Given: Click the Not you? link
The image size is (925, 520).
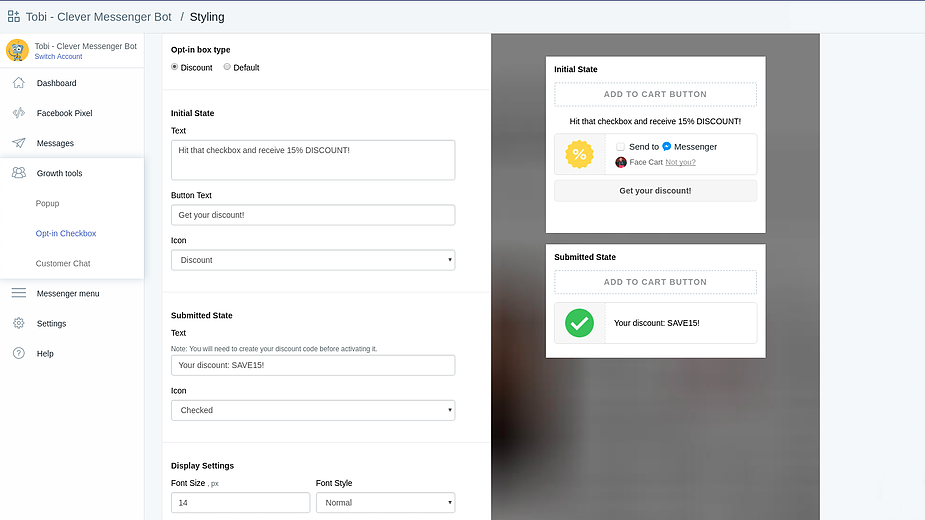Looking at the screenshot, I should click(x=680, y=162).
